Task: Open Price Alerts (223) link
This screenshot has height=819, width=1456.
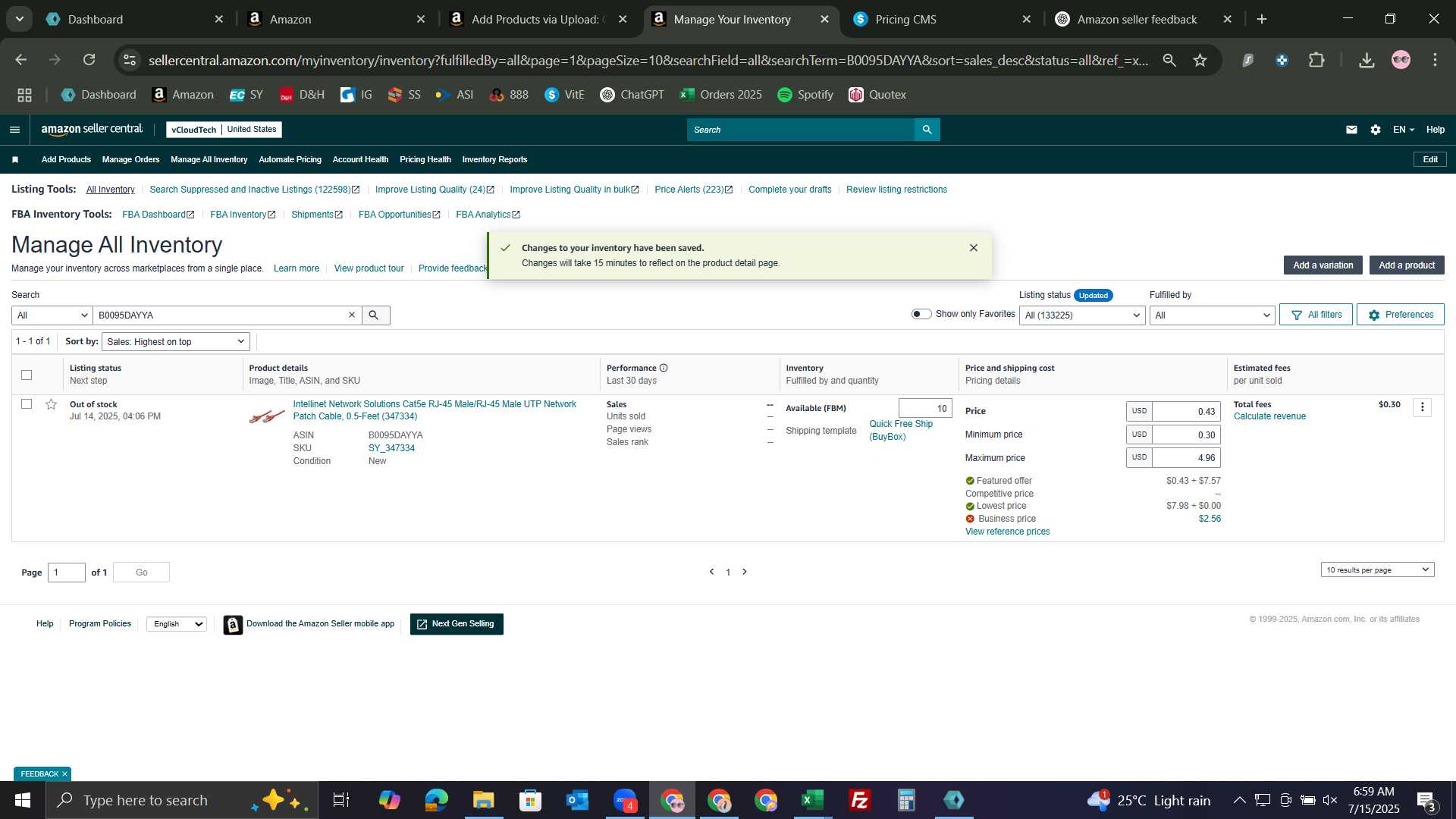Action: coord(694,190)
